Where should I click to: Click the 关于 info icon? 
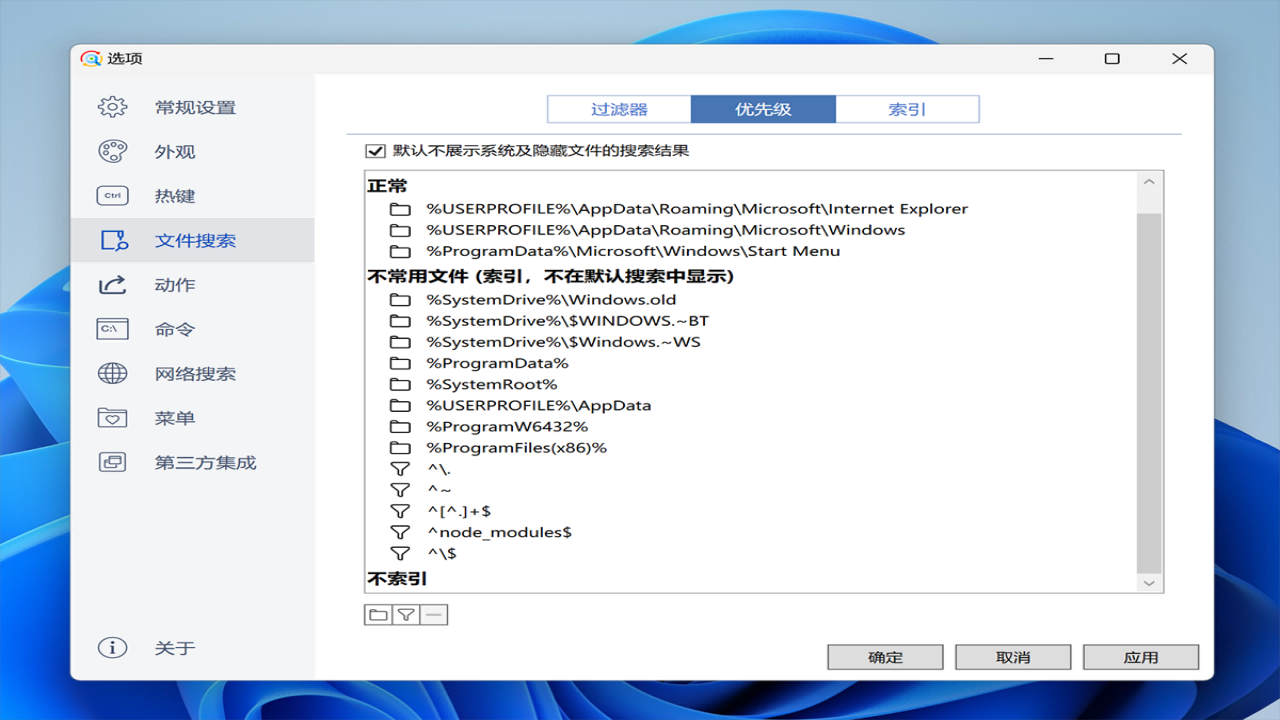[x=112, y=648]
